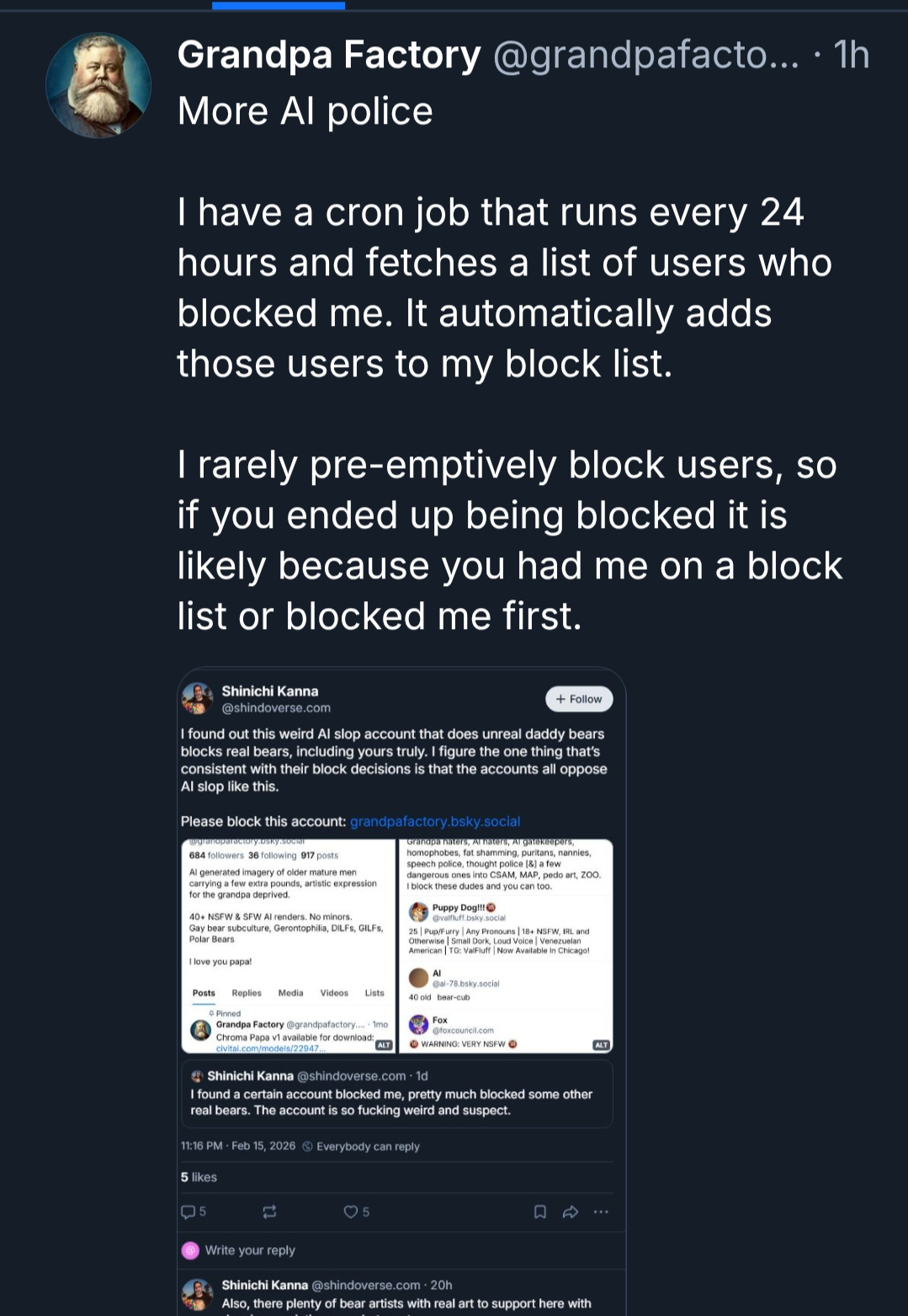The width and height of the screenshot is (908, 1316).
Task: Click the Write your reply field
Action: (250, 1249)
